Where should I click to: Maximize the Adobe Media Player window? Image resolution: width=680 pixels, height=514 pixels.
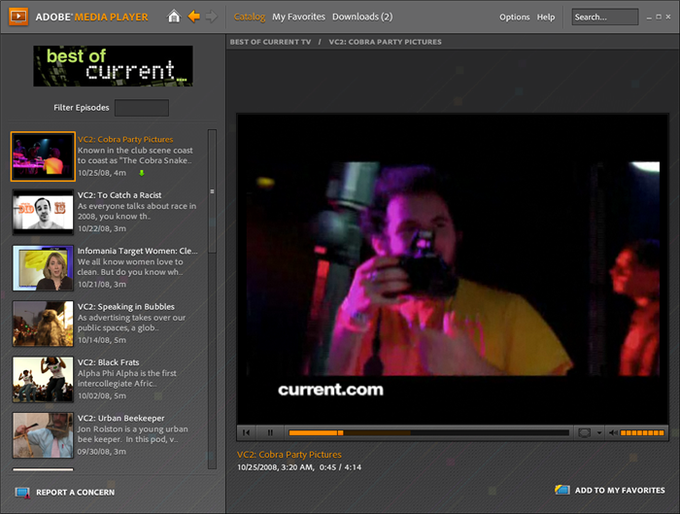pyautogui.click(x=658, y=17)
